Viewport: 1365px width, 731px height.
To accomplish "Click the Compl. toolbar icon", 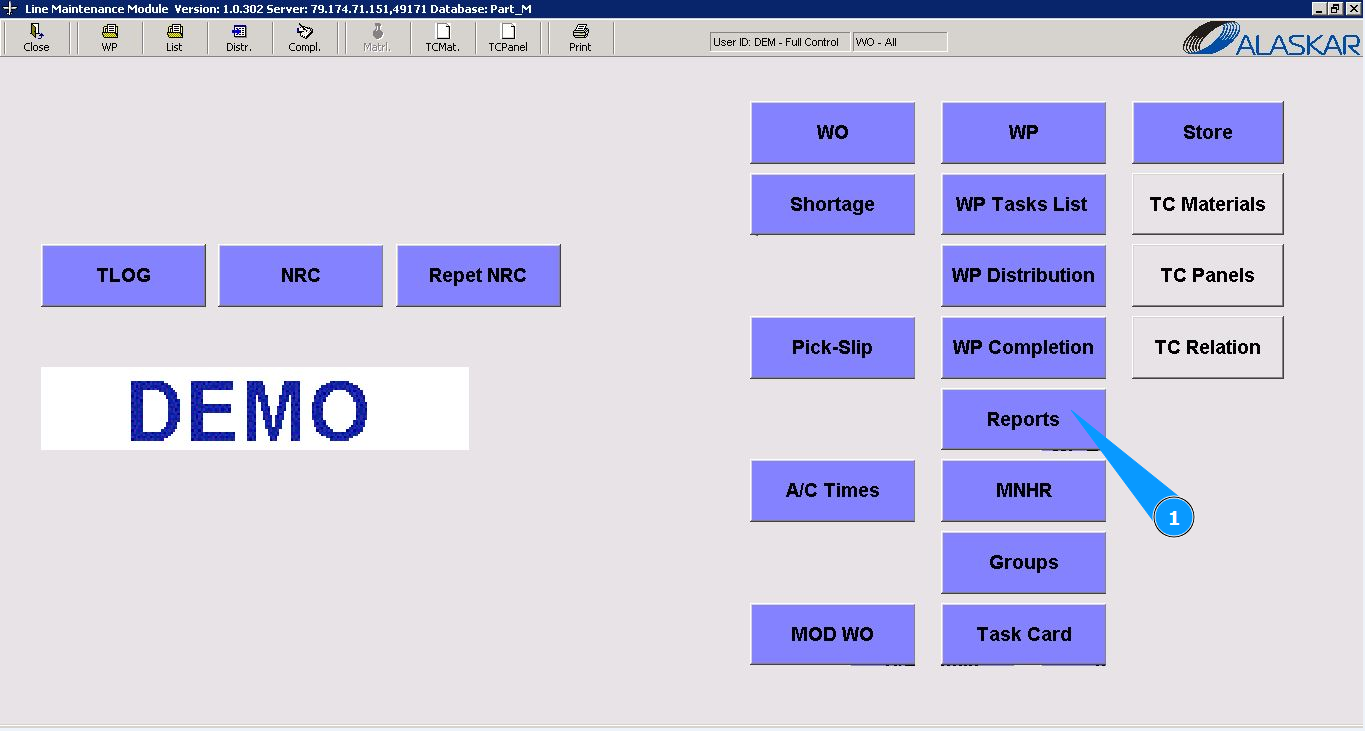I will 304,38.
